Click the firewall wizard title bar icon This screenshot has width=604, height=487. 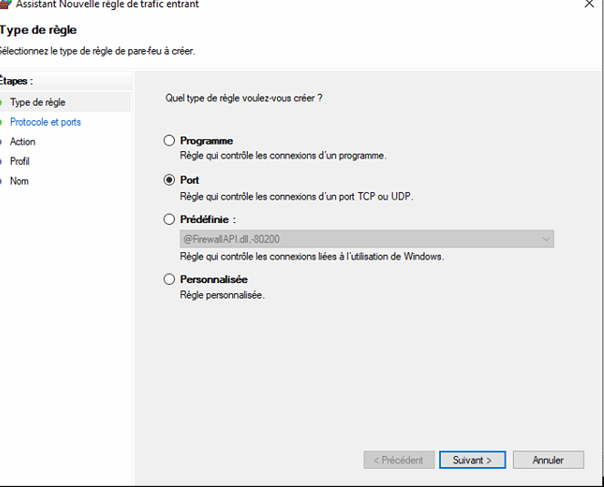(5, 4)
